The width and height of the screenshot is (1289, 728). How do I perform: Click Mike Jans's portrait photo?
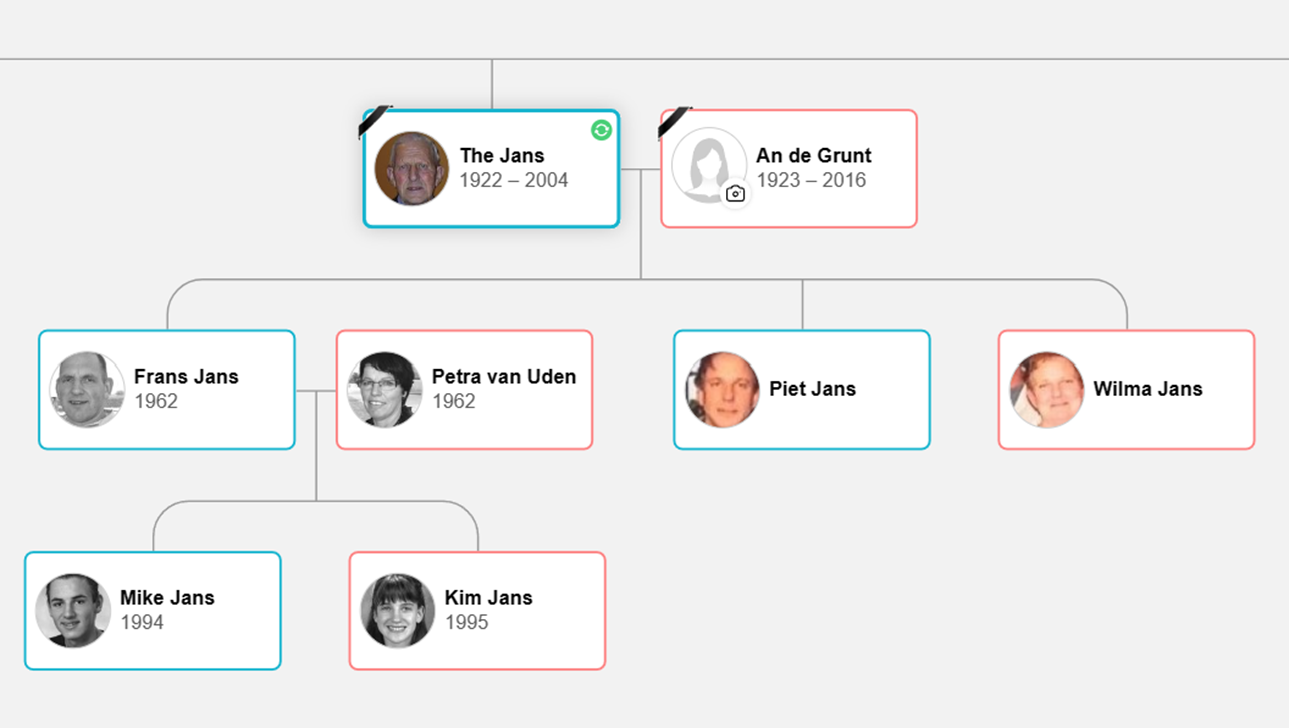coord(73,610)
